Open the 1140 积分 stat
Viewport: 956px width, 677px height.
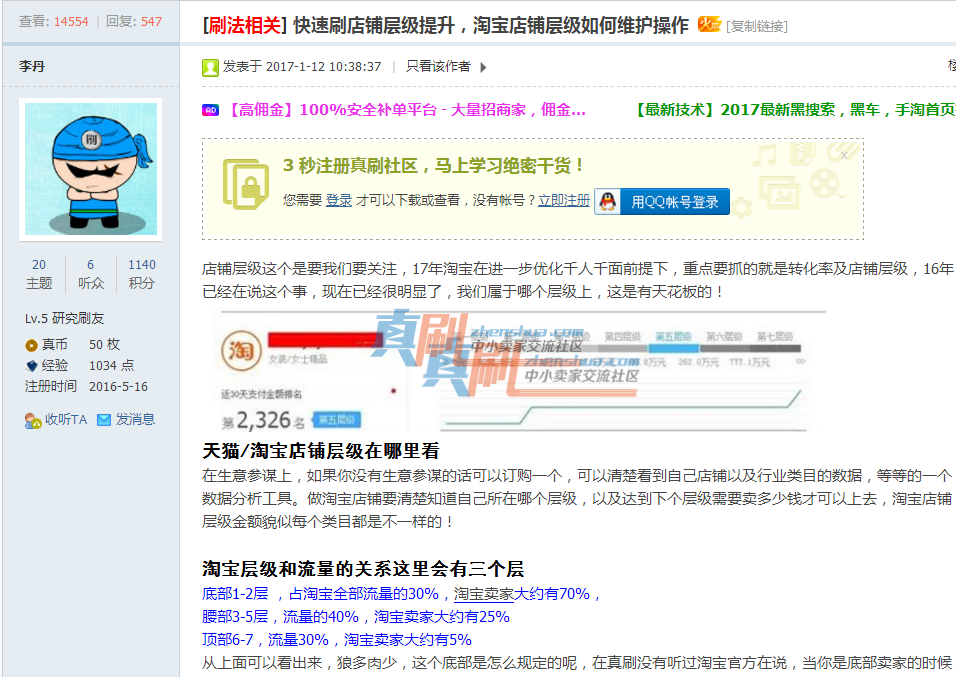click(141, 273)
